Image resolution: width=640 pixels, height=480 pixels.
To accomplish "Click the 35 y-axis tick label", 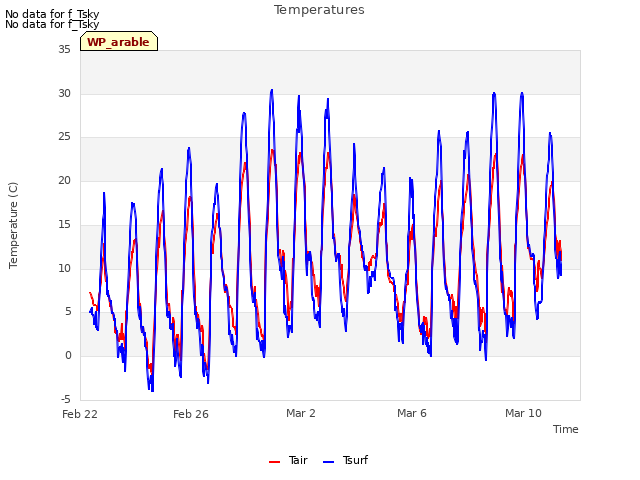I will [x=64, y=49].
